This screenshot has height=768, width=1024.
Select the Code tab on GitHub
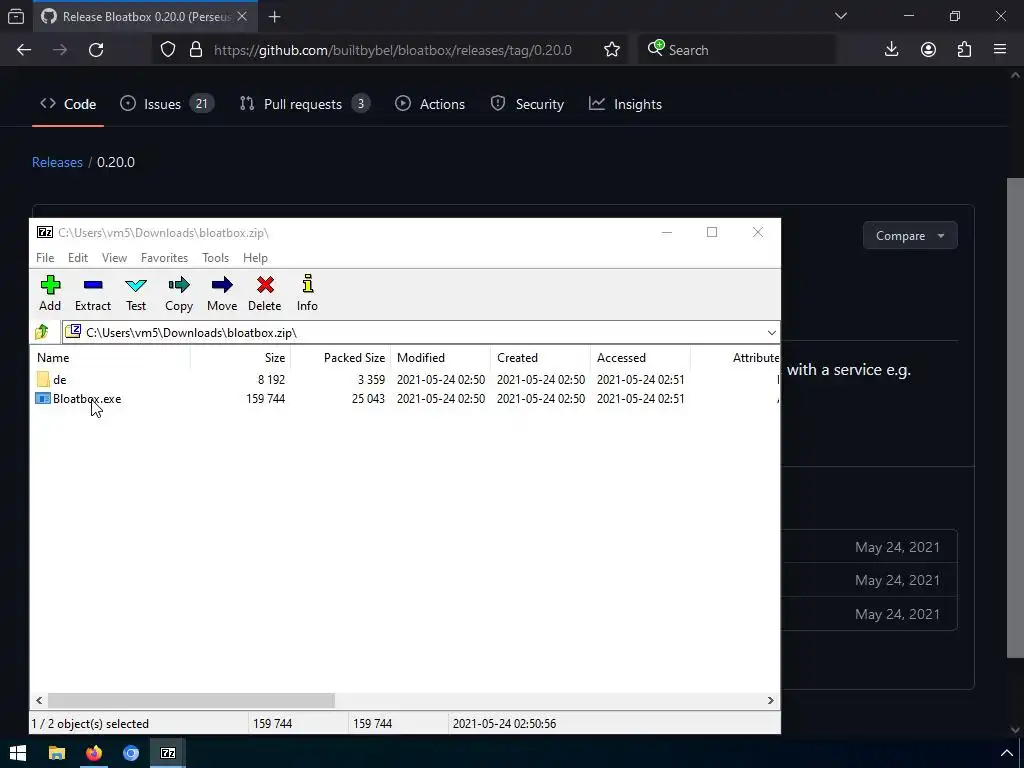[x=68, y=104]
